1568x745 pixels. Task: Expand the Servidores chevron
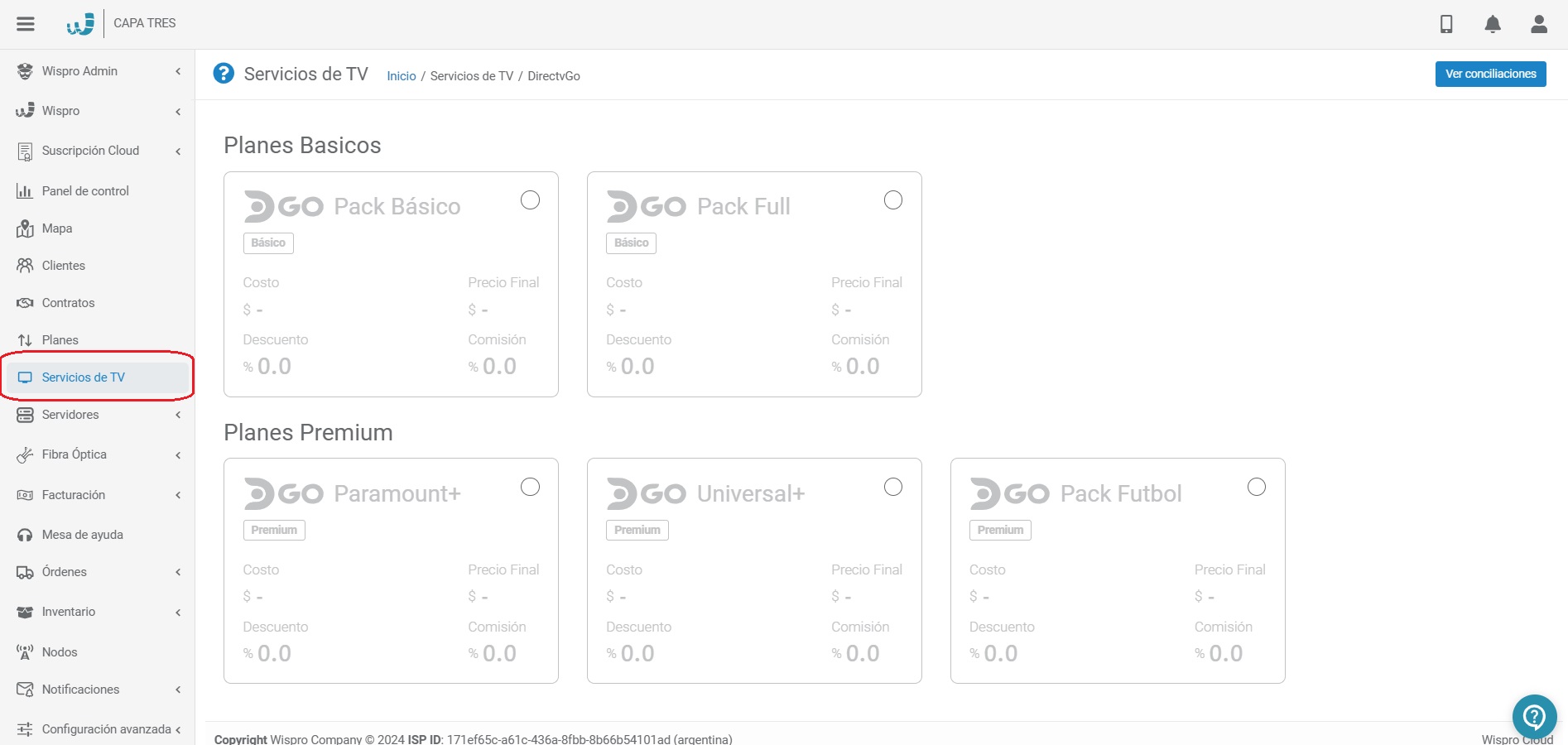tap(178, 415)
